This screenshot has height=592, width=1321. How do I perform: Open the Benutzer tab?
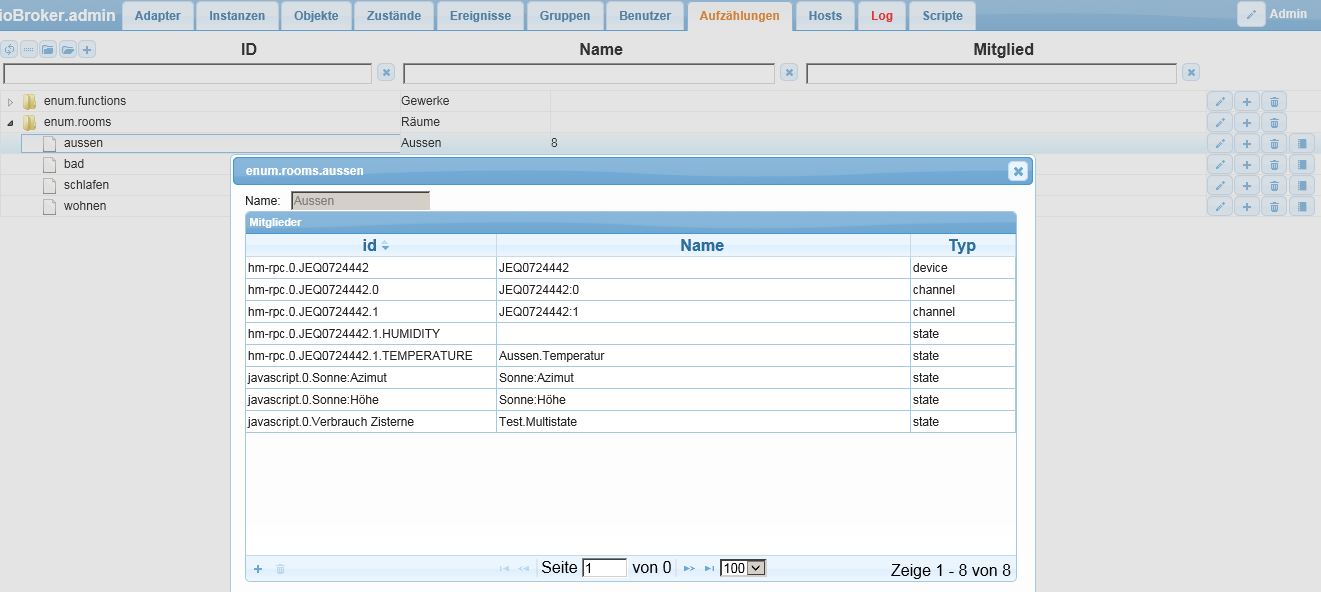[645, 15]
